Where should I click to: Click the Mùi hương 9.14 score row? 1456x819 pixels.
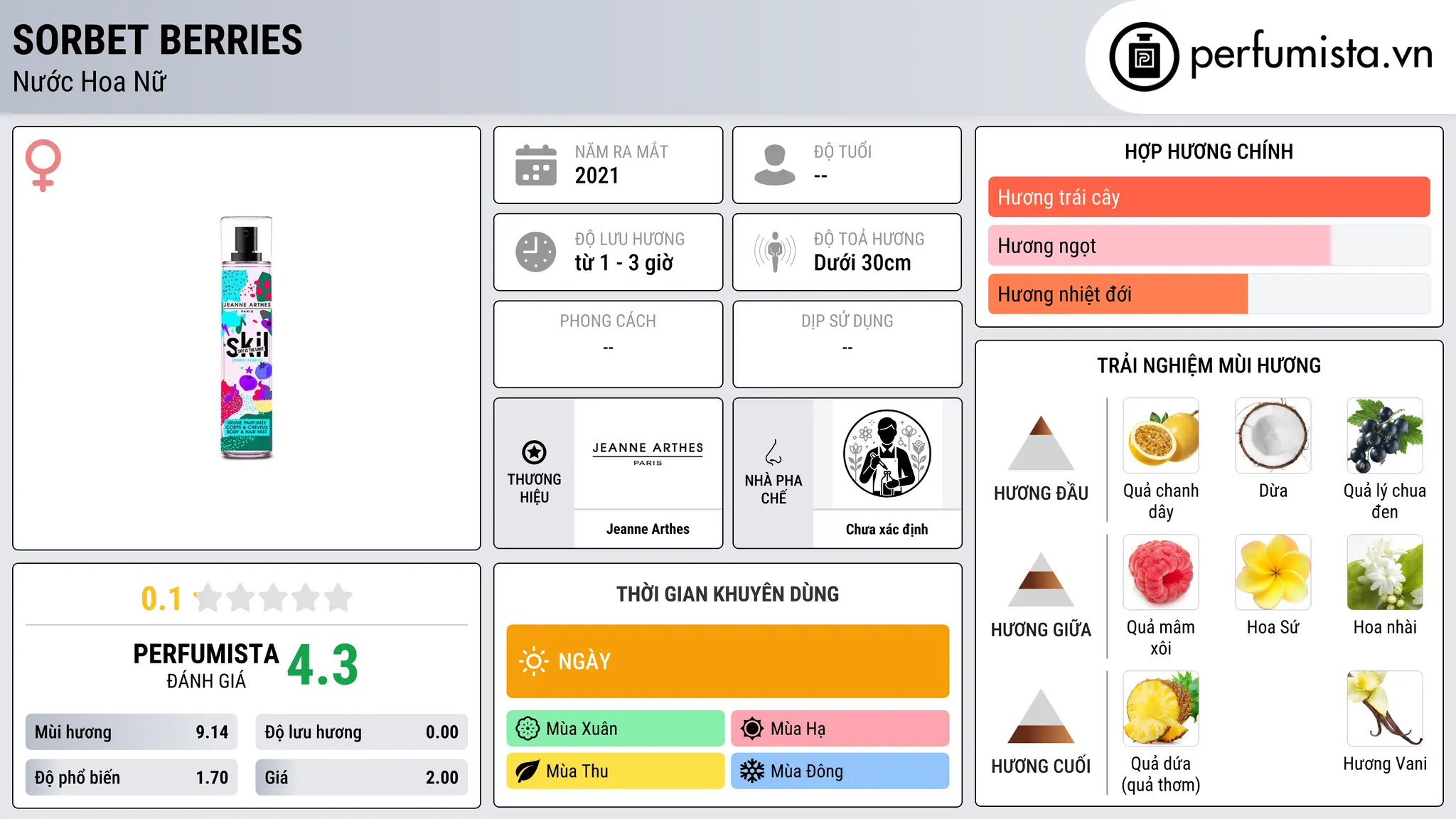(x=132, y=732)
